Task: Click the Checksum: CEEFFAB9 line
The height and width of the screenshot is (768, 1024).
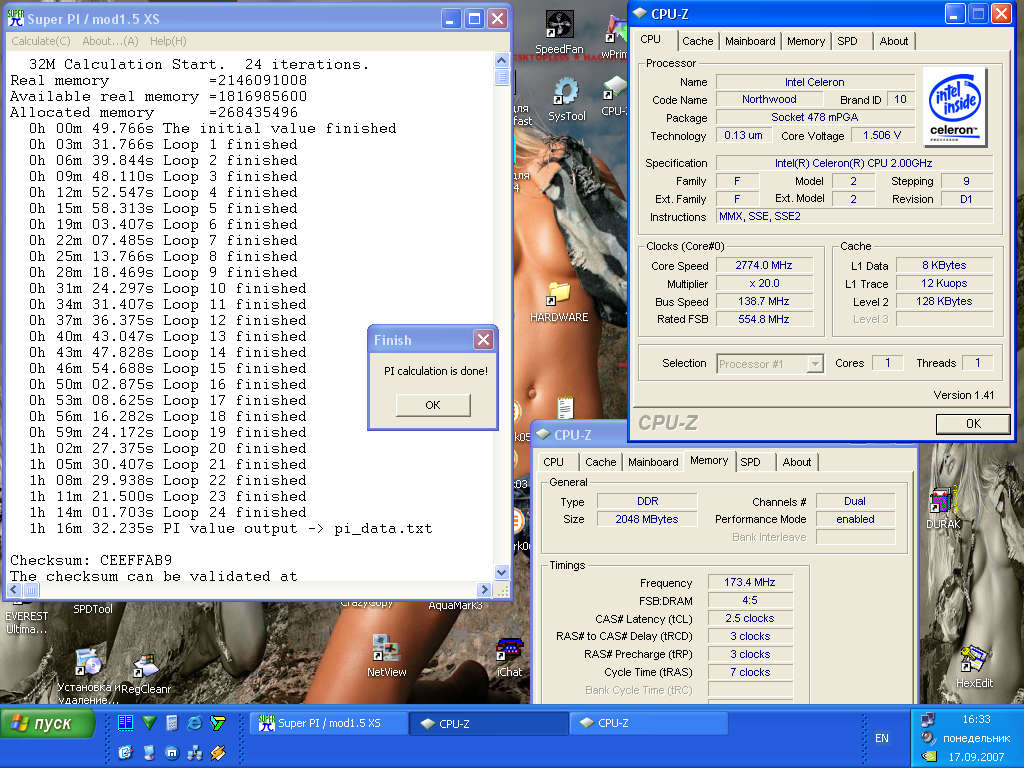Action: pos(91,560)
